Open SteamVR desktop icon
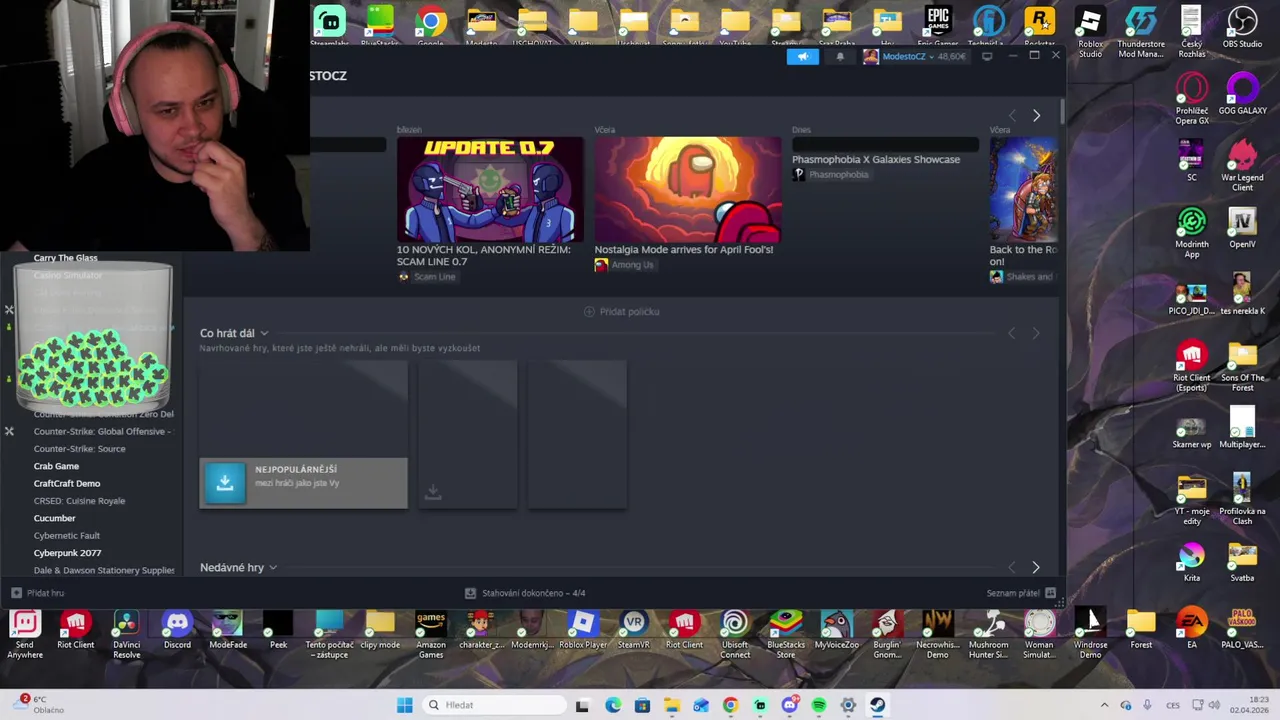 [x=633, y=628]
